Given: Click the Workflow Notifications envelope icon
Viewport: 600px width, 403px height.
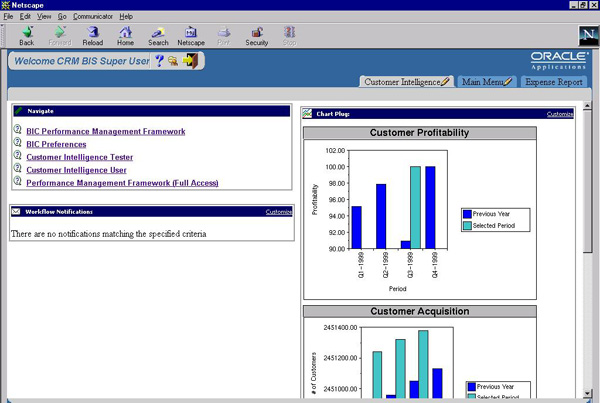Looking at the screenshot, I should [x=16, y=211].
